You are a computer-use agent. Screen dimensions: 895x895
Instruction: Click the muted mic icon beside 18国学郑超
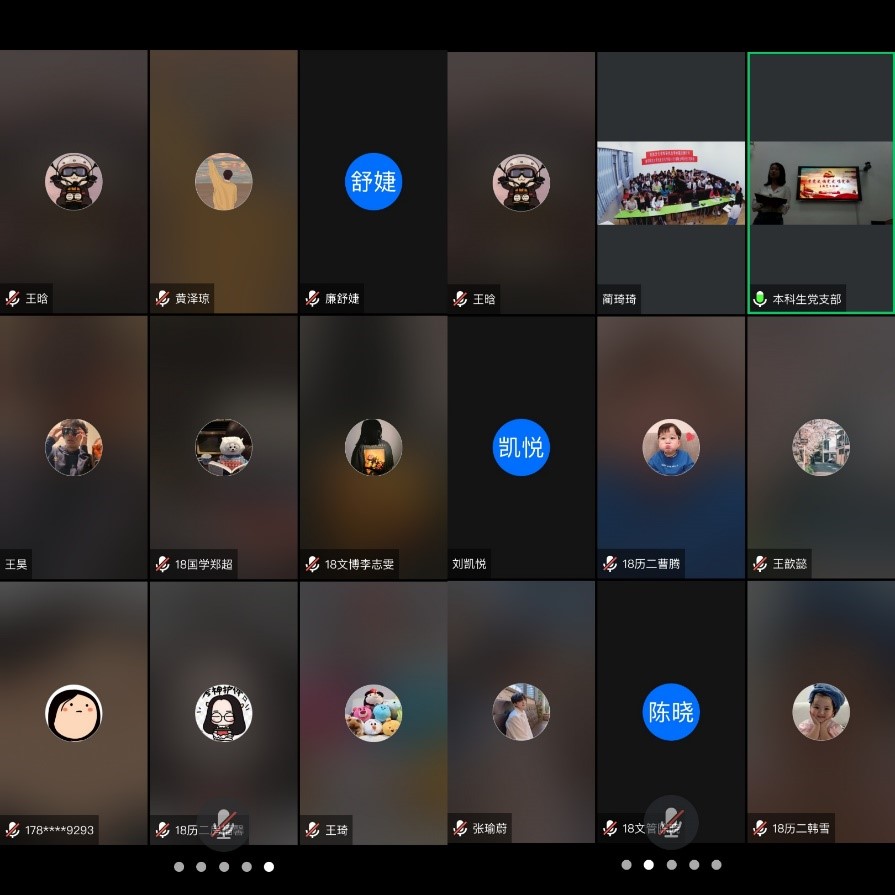[162, 564]
